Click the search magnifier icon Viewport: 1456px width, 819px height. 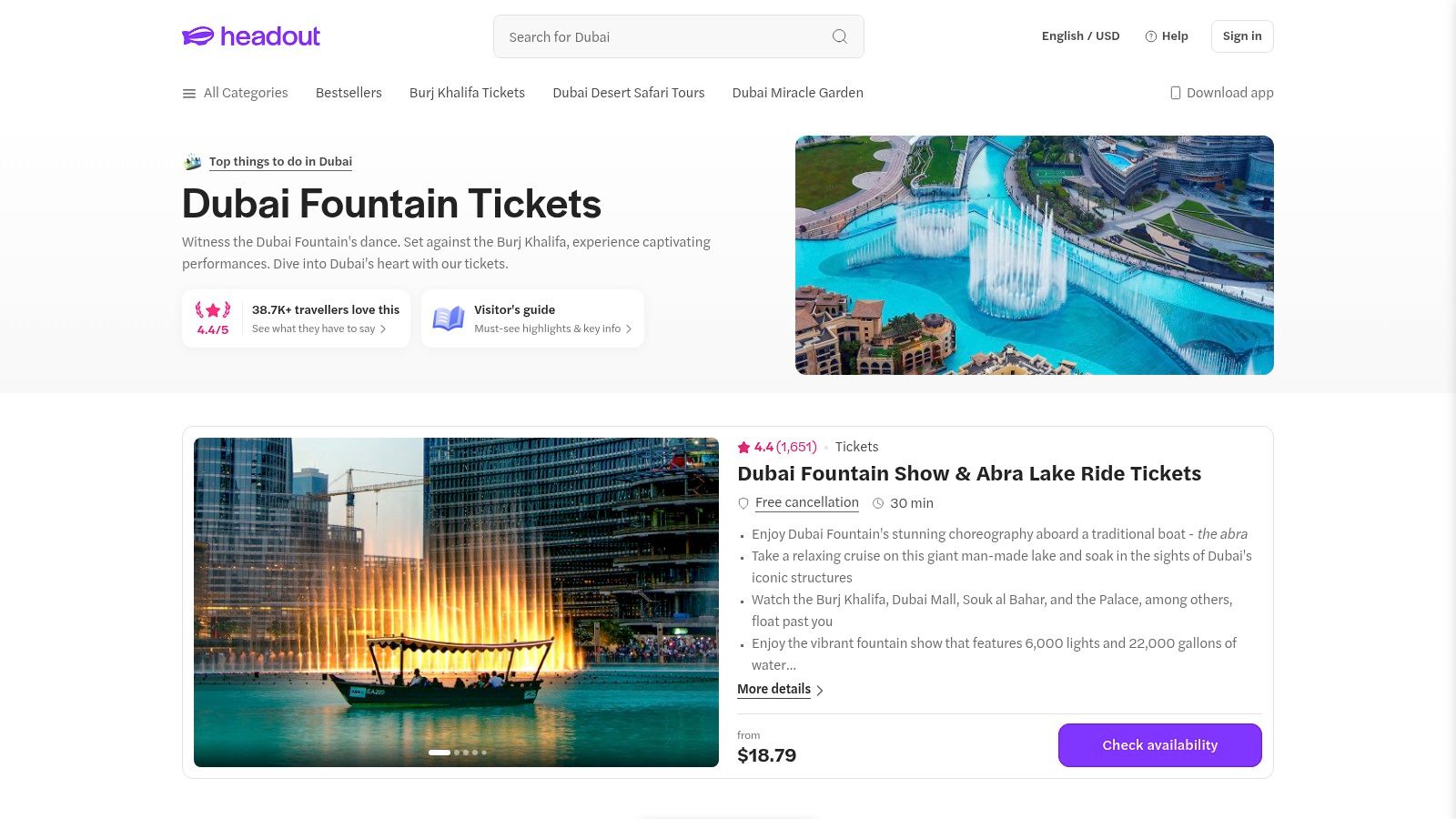tap(839, 36)
